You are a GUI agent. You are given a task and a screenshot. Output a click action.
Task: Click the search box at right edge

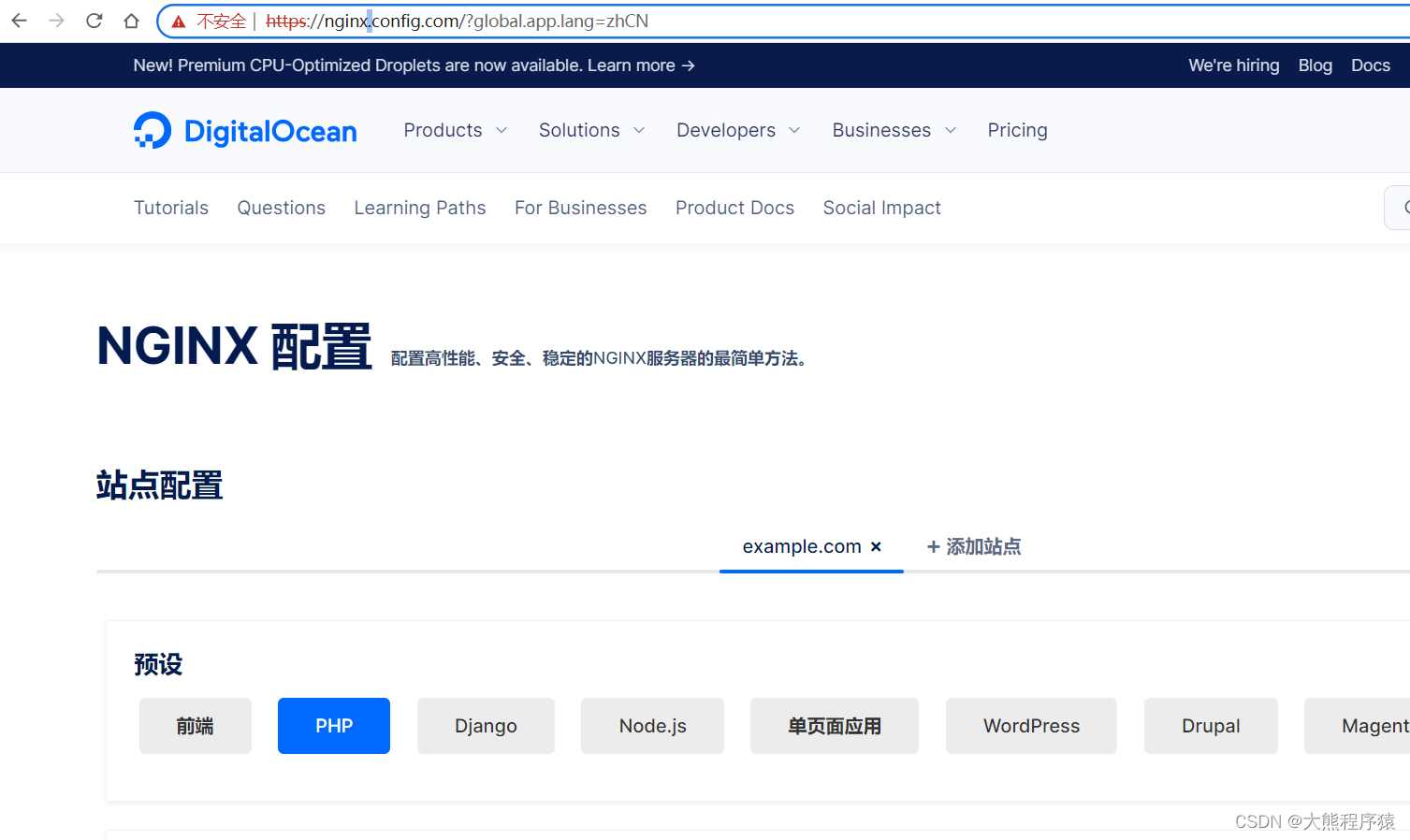coord(1397,208)
